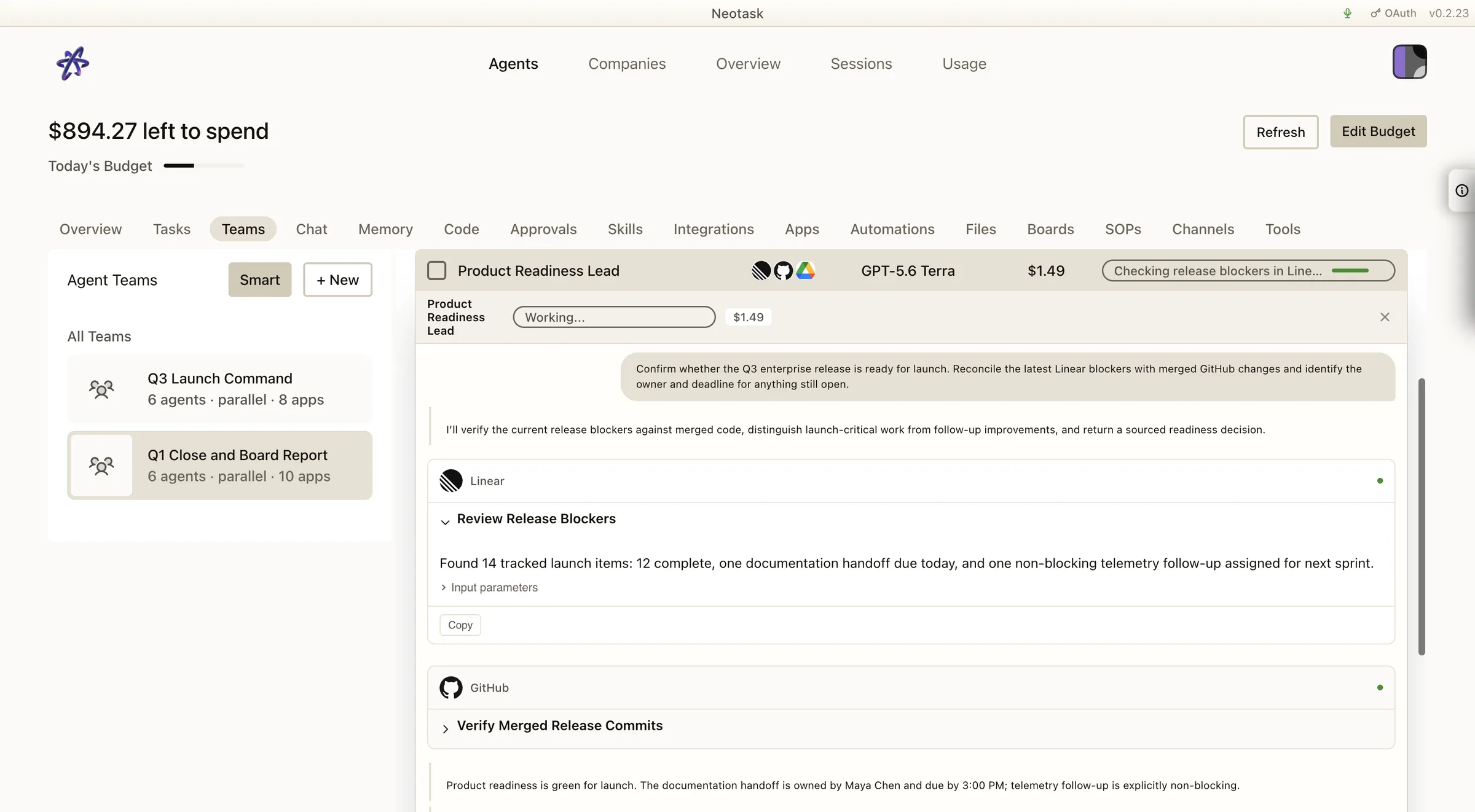Switch to the Companies top tab
The image size is (1475, 812).
pos(627,63)
